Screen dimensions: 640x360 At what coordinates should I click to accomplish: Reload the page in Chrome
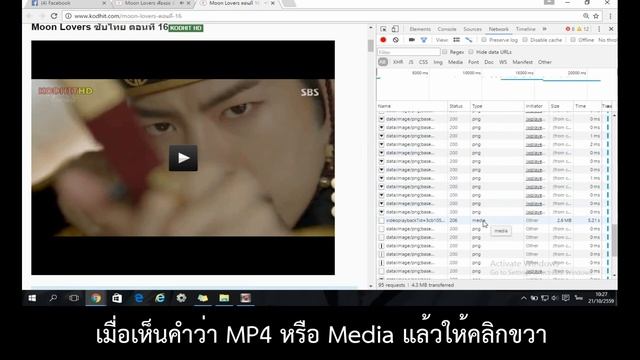pyautogui.click(x=54, y=16)
